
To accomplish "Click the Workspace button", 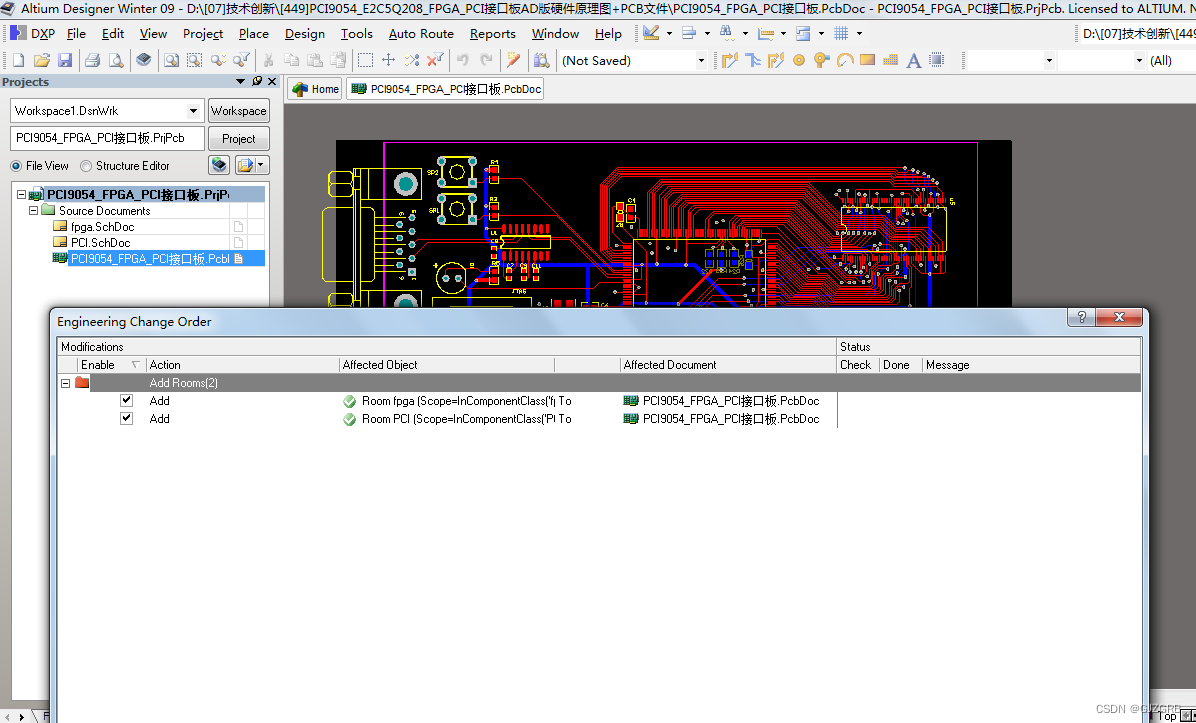I will coord(238,110).
